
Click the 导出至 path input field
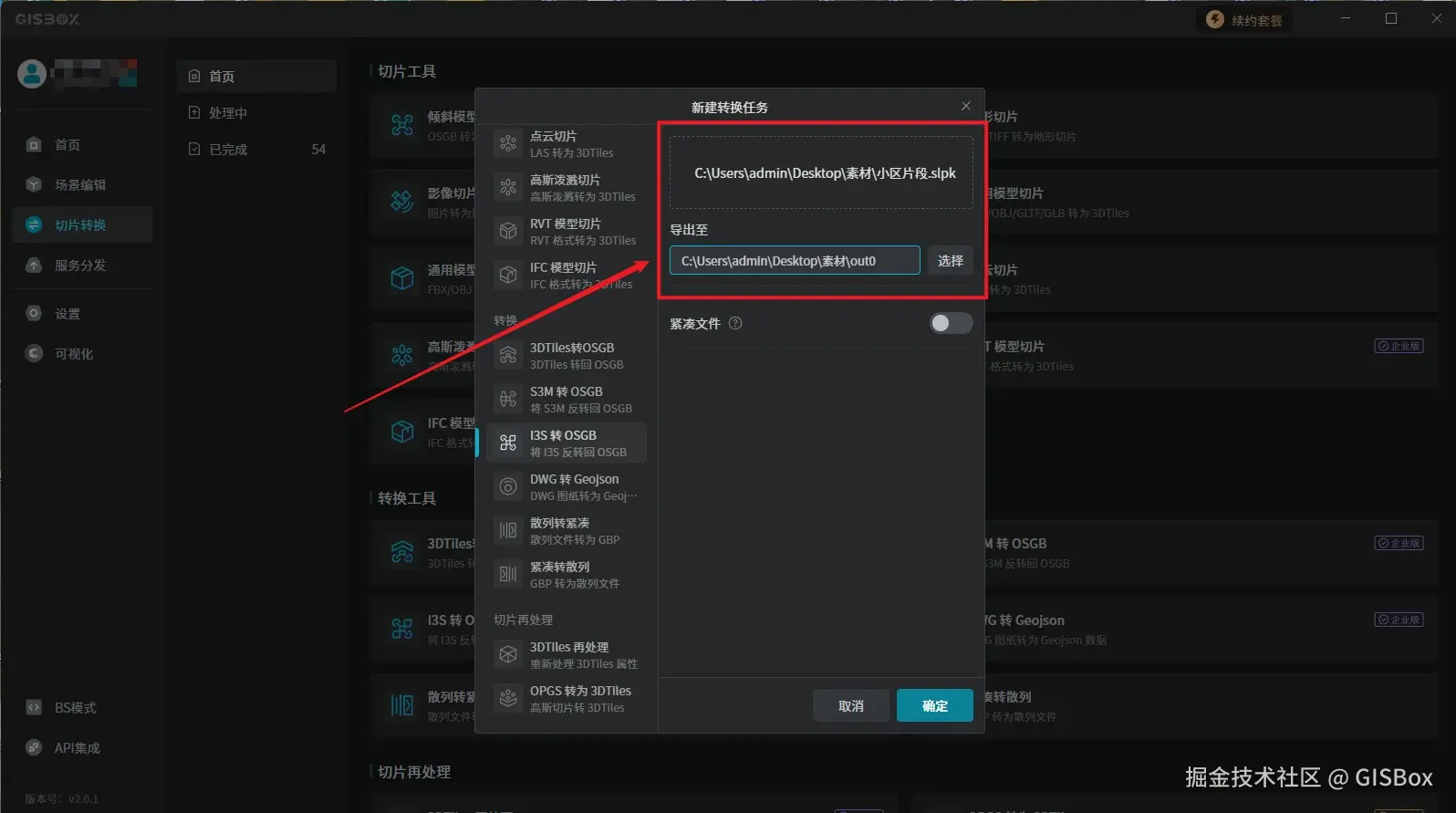coord(795,260)
